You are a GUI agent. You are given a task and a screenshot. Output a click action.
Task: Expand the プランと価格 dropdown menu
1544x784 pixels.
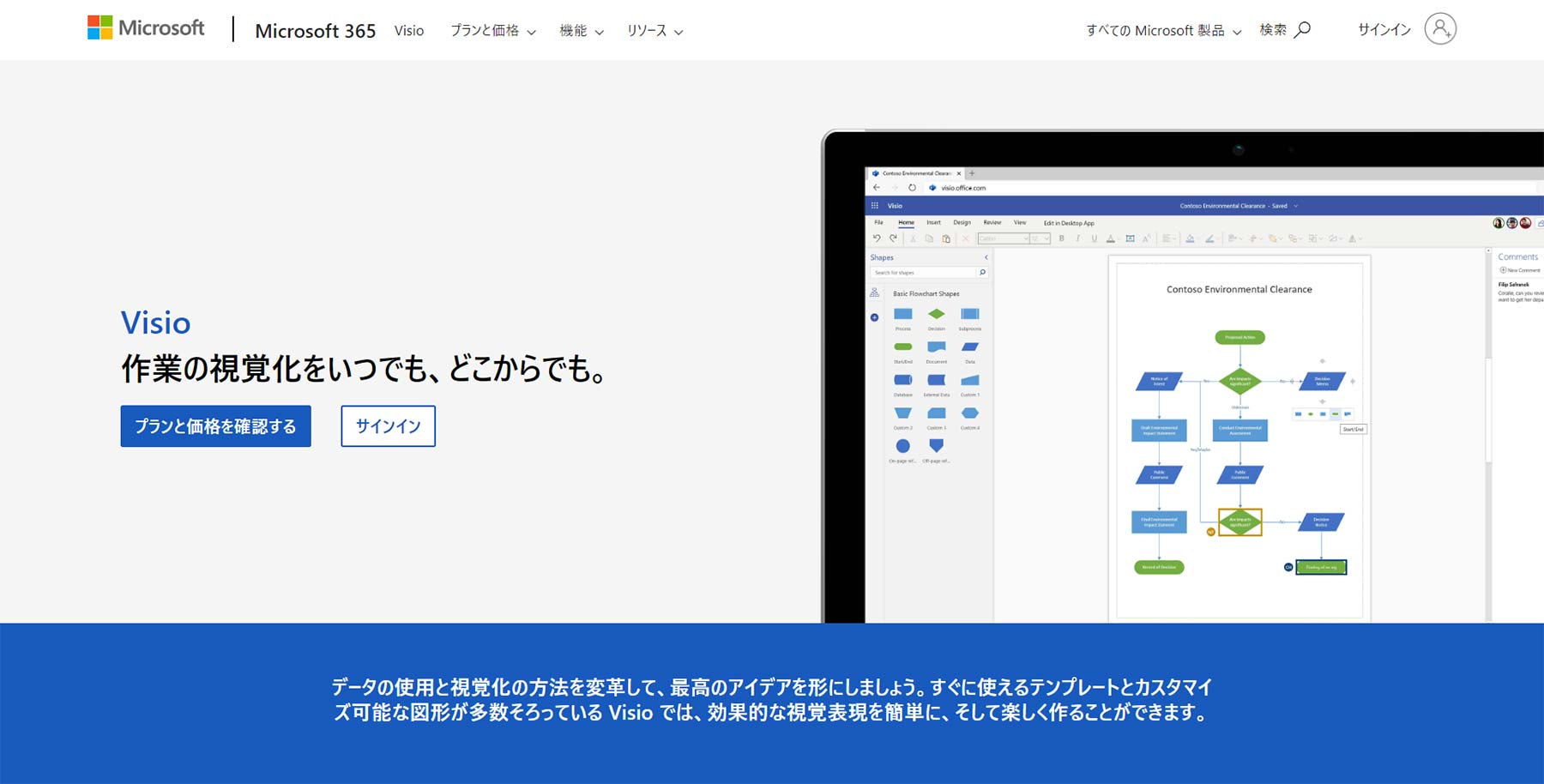coord(493,31)
